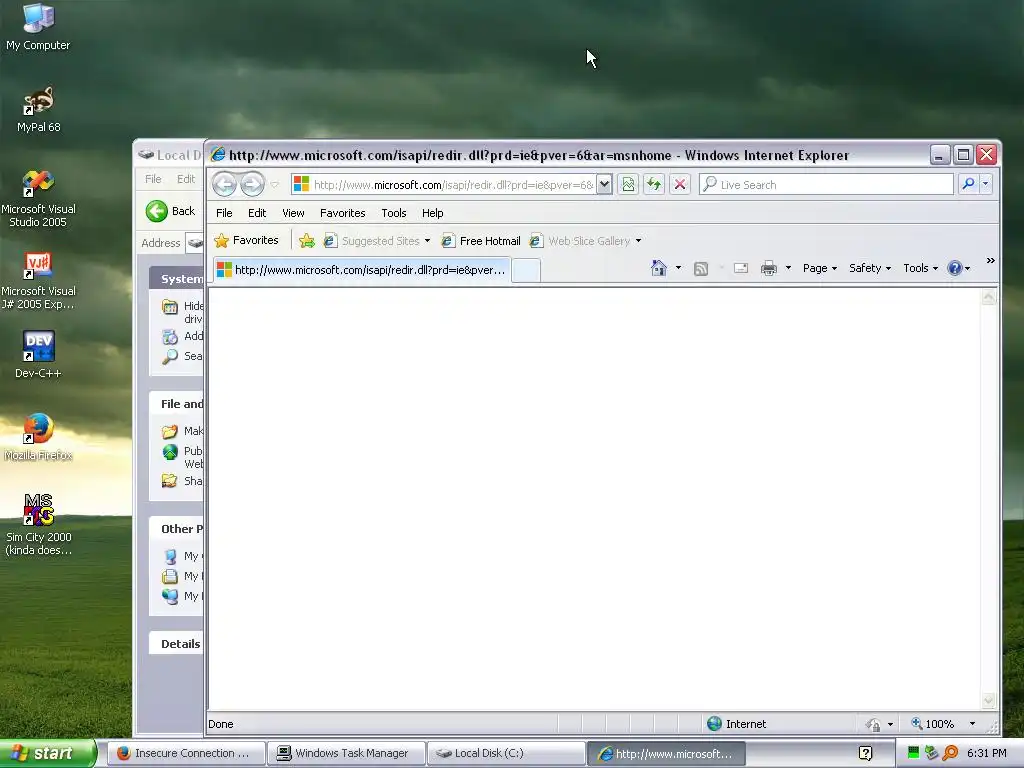The image size is (1024, 768).
Task: Click the Hide drive contents icon
Action: point(170,307)
